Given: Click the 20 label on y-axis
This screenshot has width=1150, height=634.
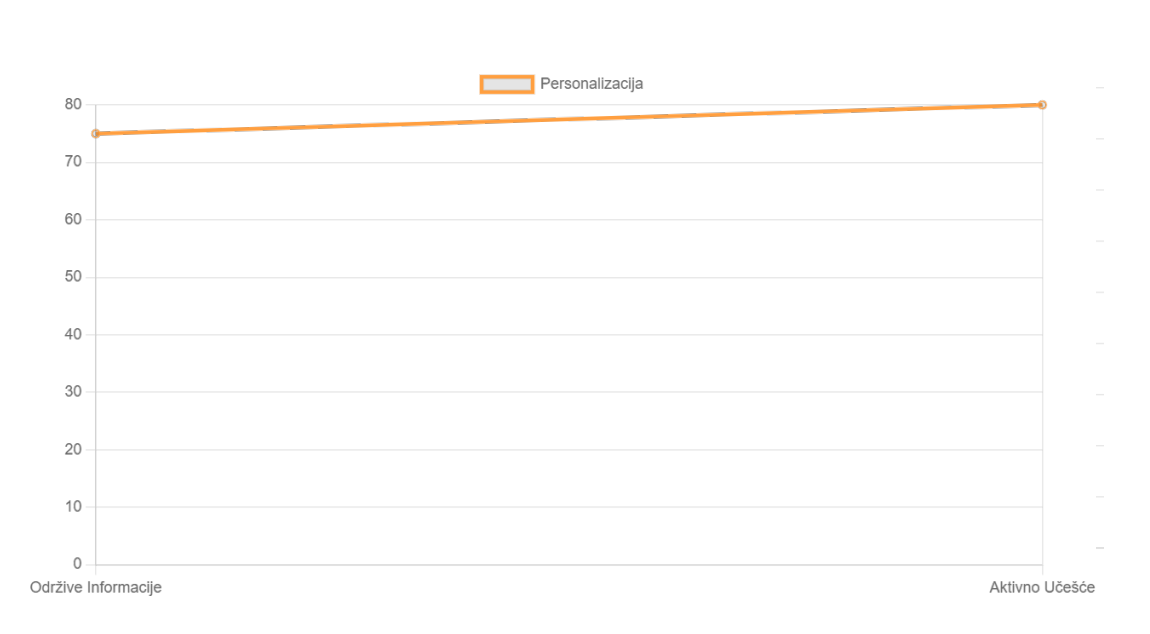Looking at the screenshot, I should pos(73,449).
